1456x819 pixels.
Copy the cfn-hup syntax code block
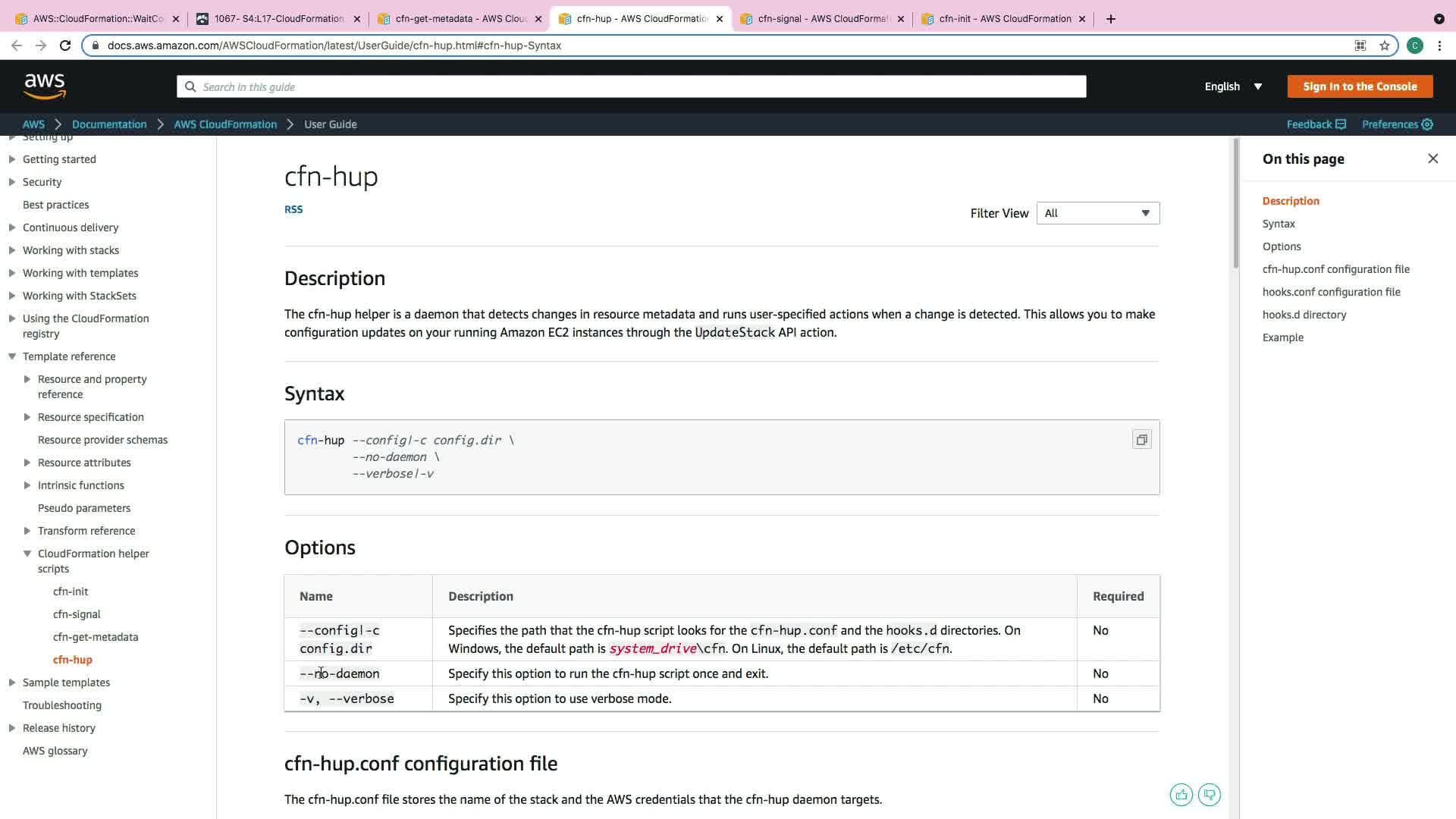click(1141, 440)
